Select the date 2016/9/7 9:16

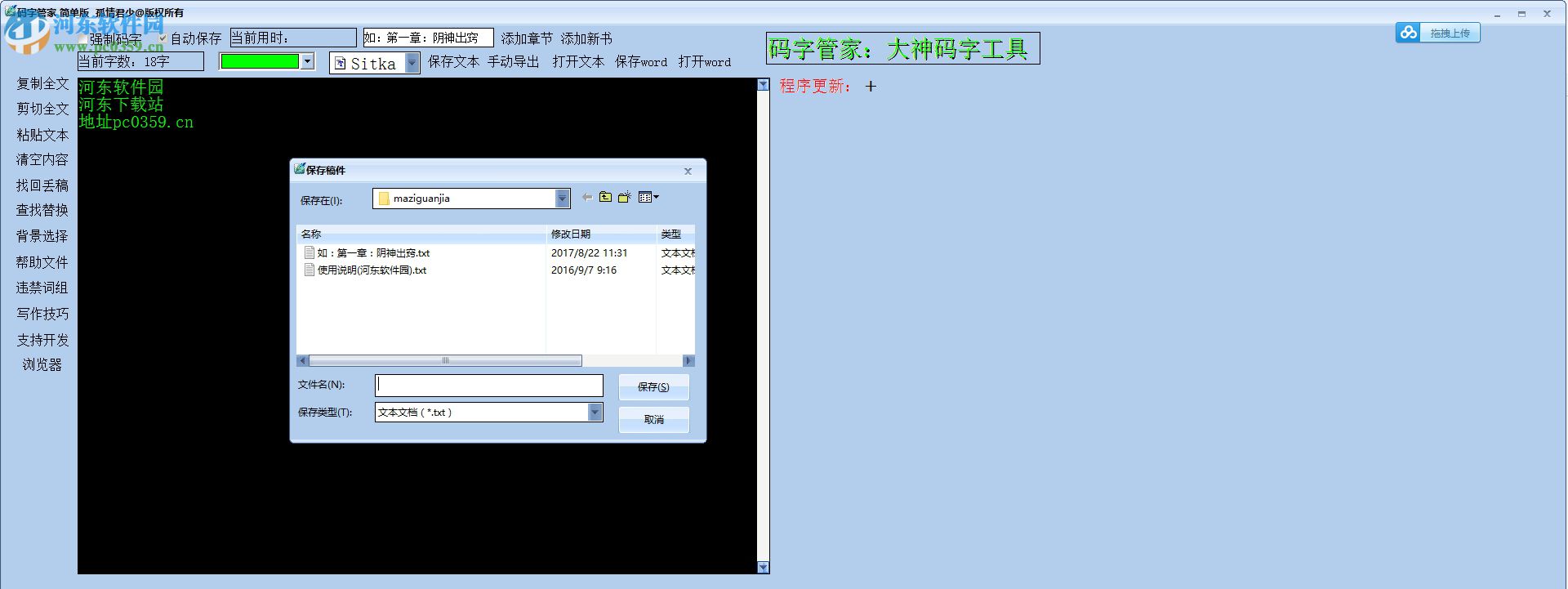(584, 270)
